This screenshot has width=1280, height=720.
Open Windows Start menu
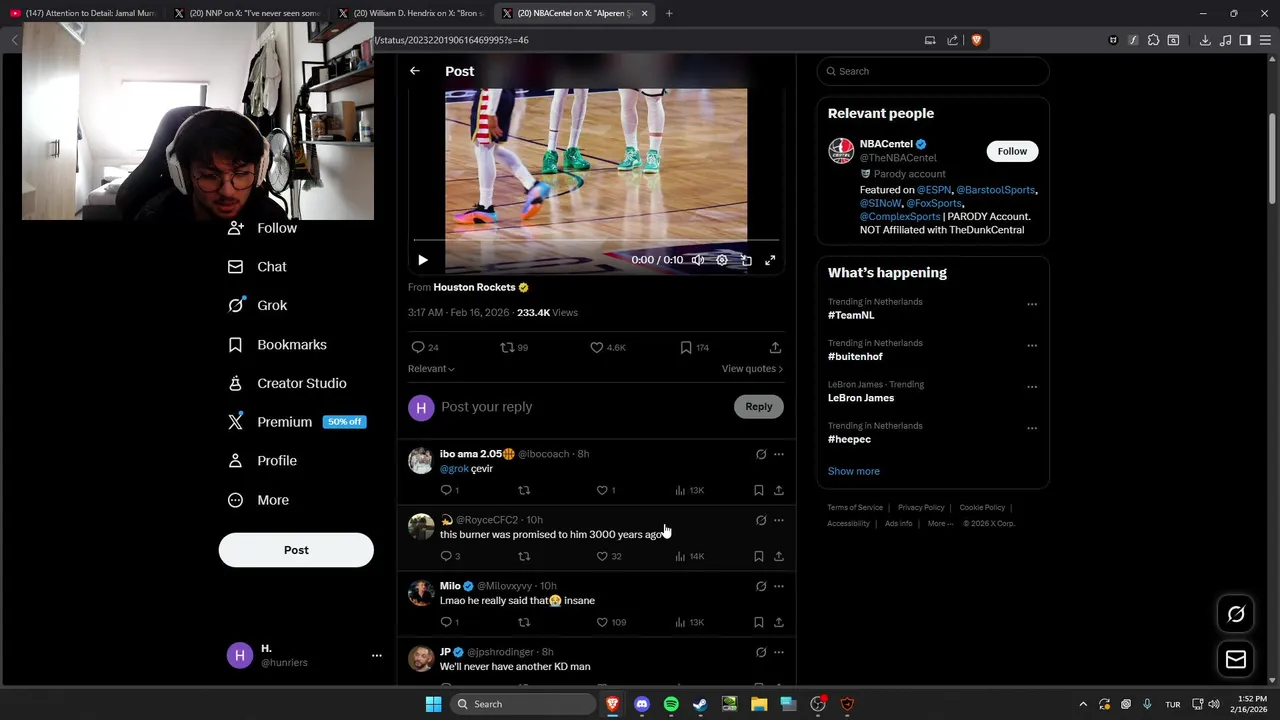point(433,704)
